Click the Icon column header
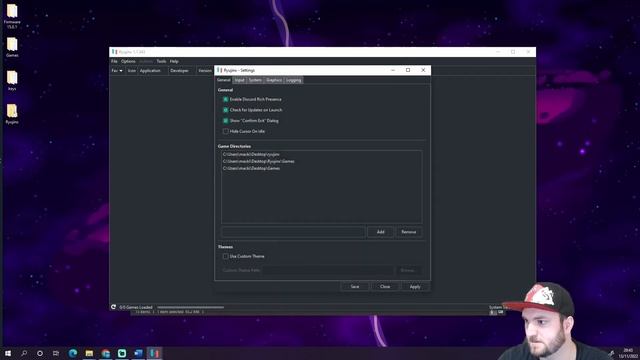640x360 pixels. [x=131, y=71]
